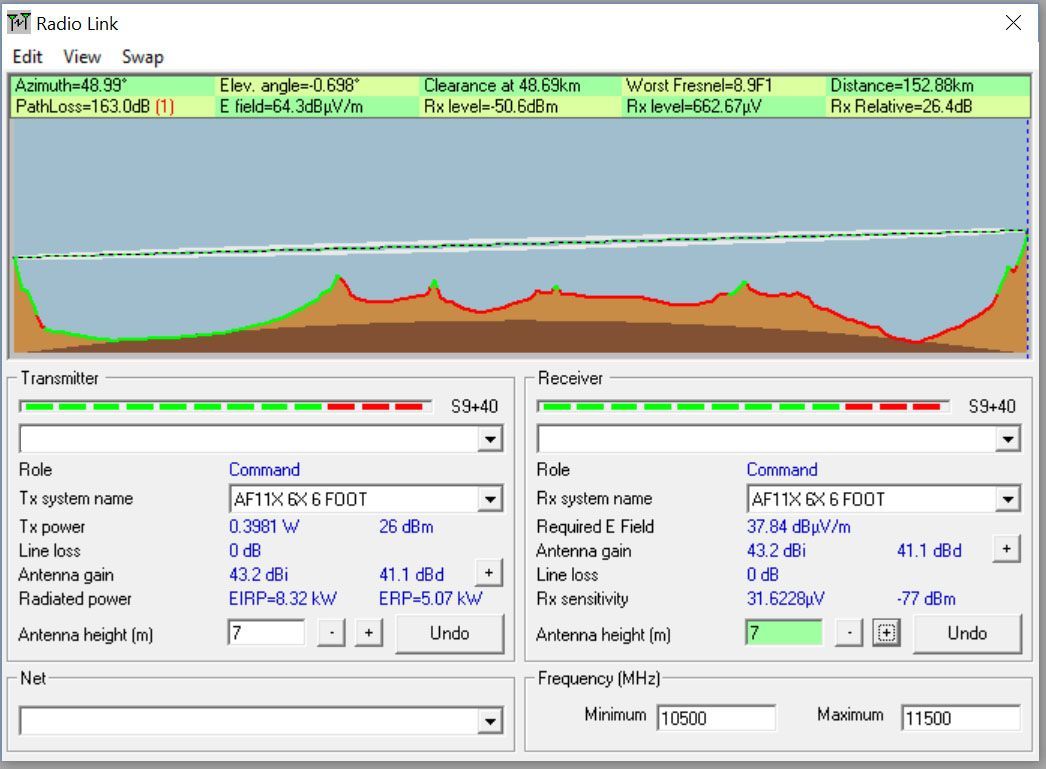The image size is (1046, 769).
Task: Expand the Net selection dropdown
Action: coord(490,721)
